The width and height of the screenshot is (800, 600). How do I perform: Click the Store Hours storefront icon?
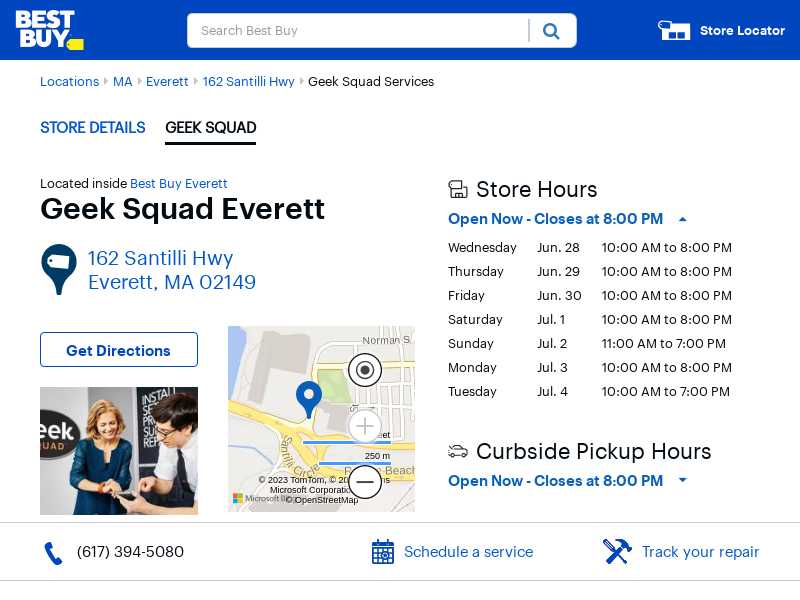458,189
